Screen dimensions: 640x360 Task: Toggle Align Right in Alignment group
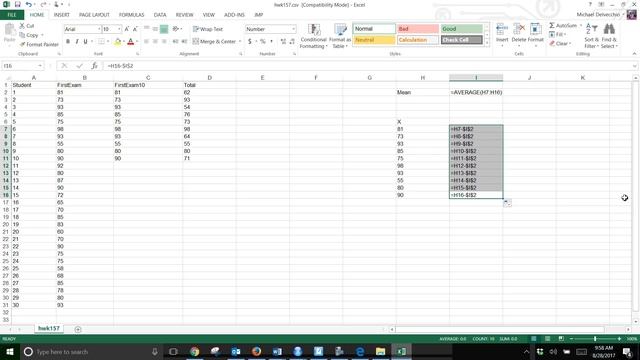tap(164, 41)
